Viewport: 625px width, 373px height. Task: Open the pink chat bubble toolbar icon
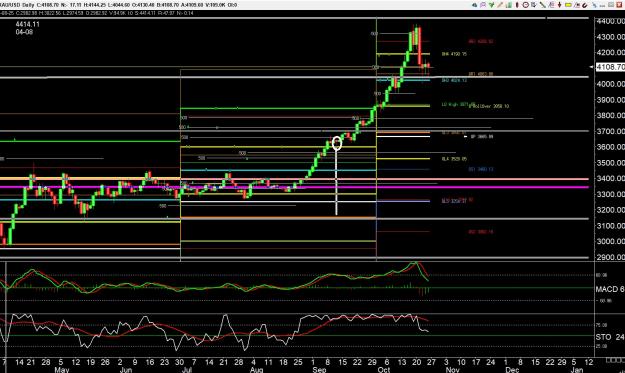pyautogui.click(x=483, y=5)
